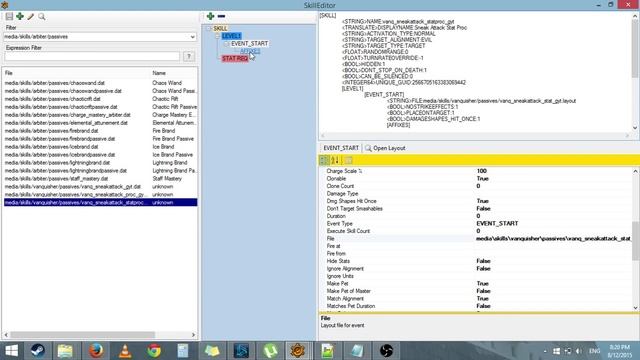Select the chaoticriftpassive.dat file row

tap(100, 107)
